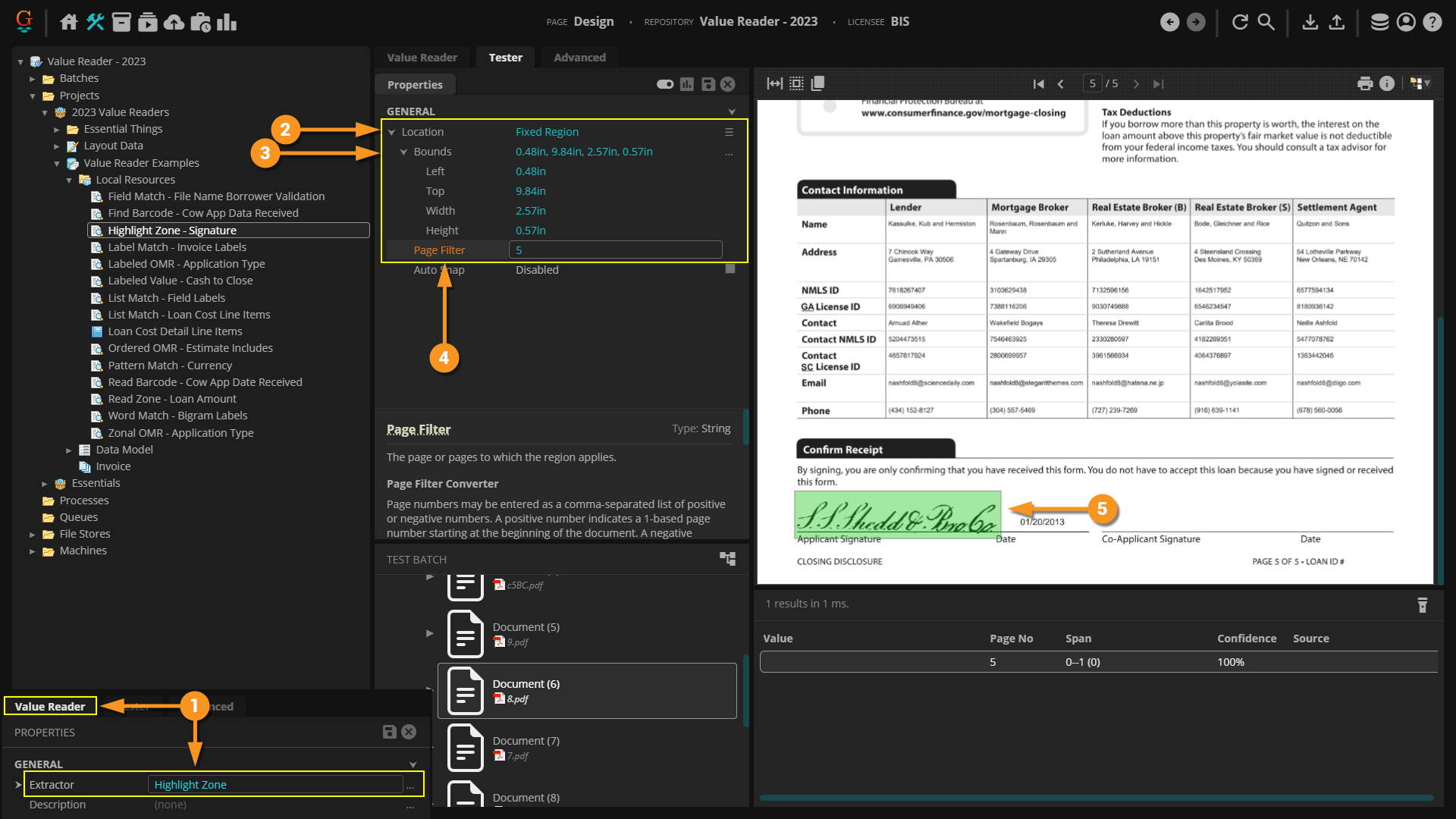Collapse the Bounds property group
Screen dimensions: 1456x819
404,152
